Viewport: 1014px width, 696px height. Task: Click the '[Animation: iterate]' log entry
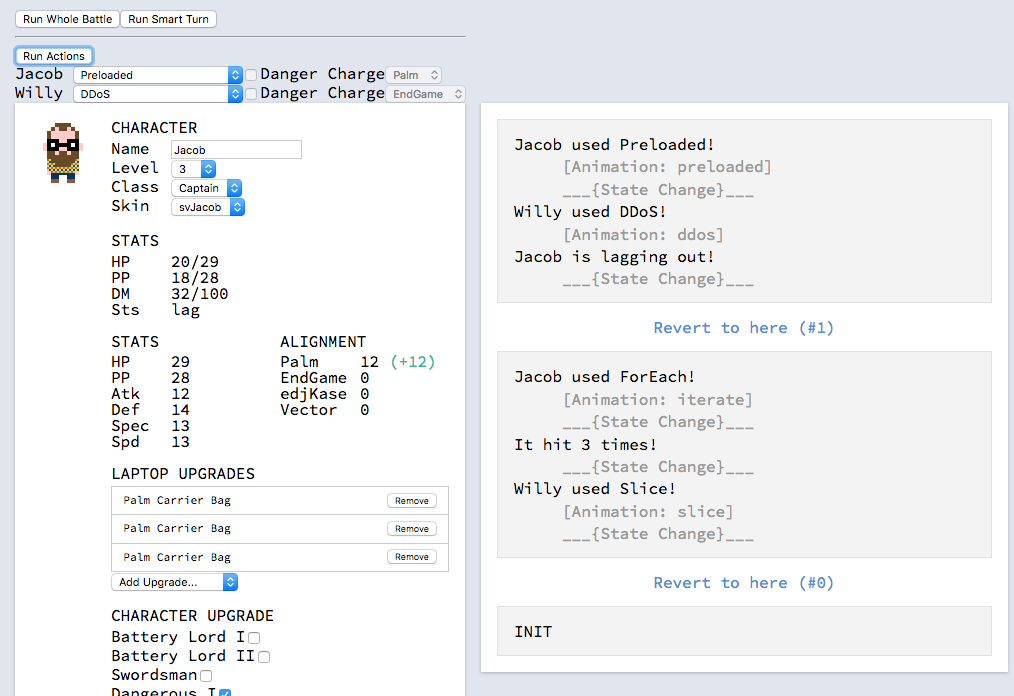[x=658, y=400]
